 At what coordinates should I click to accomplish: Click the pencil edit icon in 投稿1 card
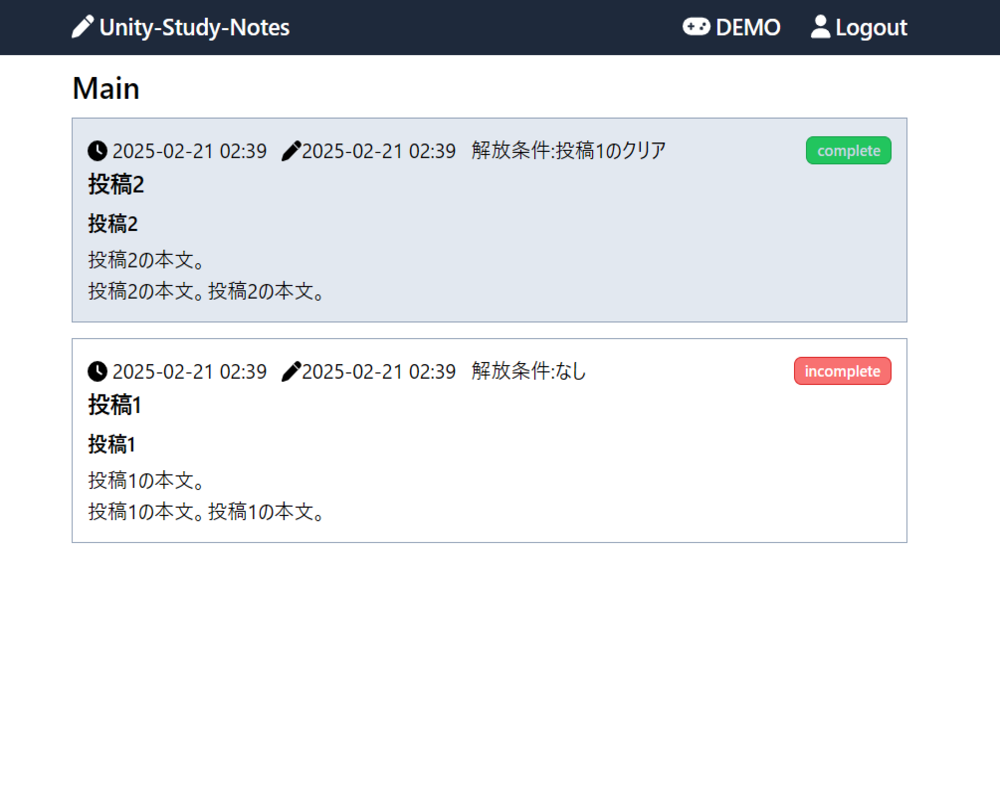pos(291,372)
